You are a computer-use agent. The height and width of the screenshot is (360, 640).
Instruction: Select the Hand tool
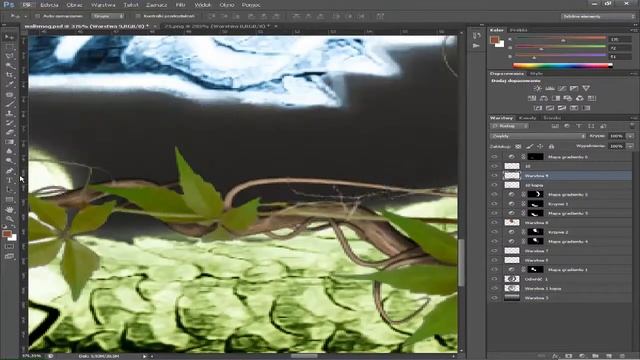(x=9, y=210)
